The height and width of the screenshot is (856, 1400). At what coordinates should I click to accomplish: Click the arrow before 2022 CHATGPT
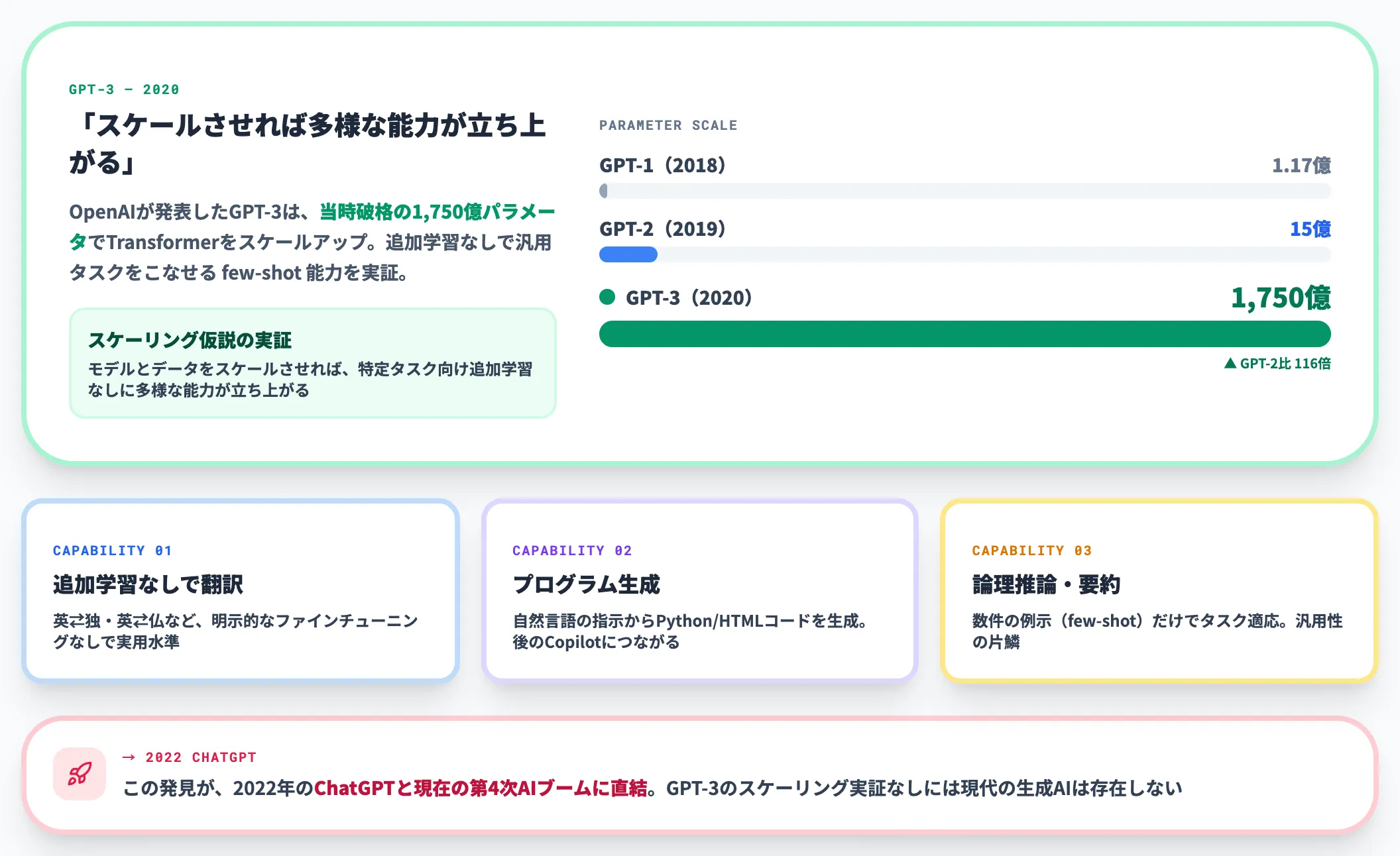tap(129, 757)
